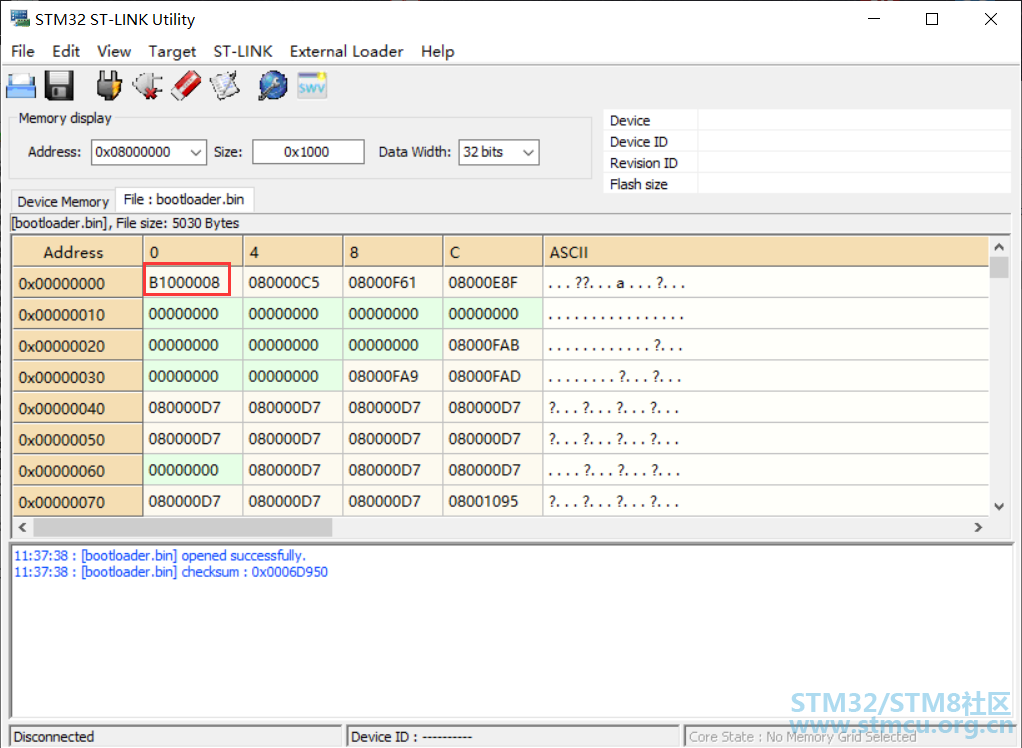Click the vertical scrollbar thumb

(x=999, y=268)
